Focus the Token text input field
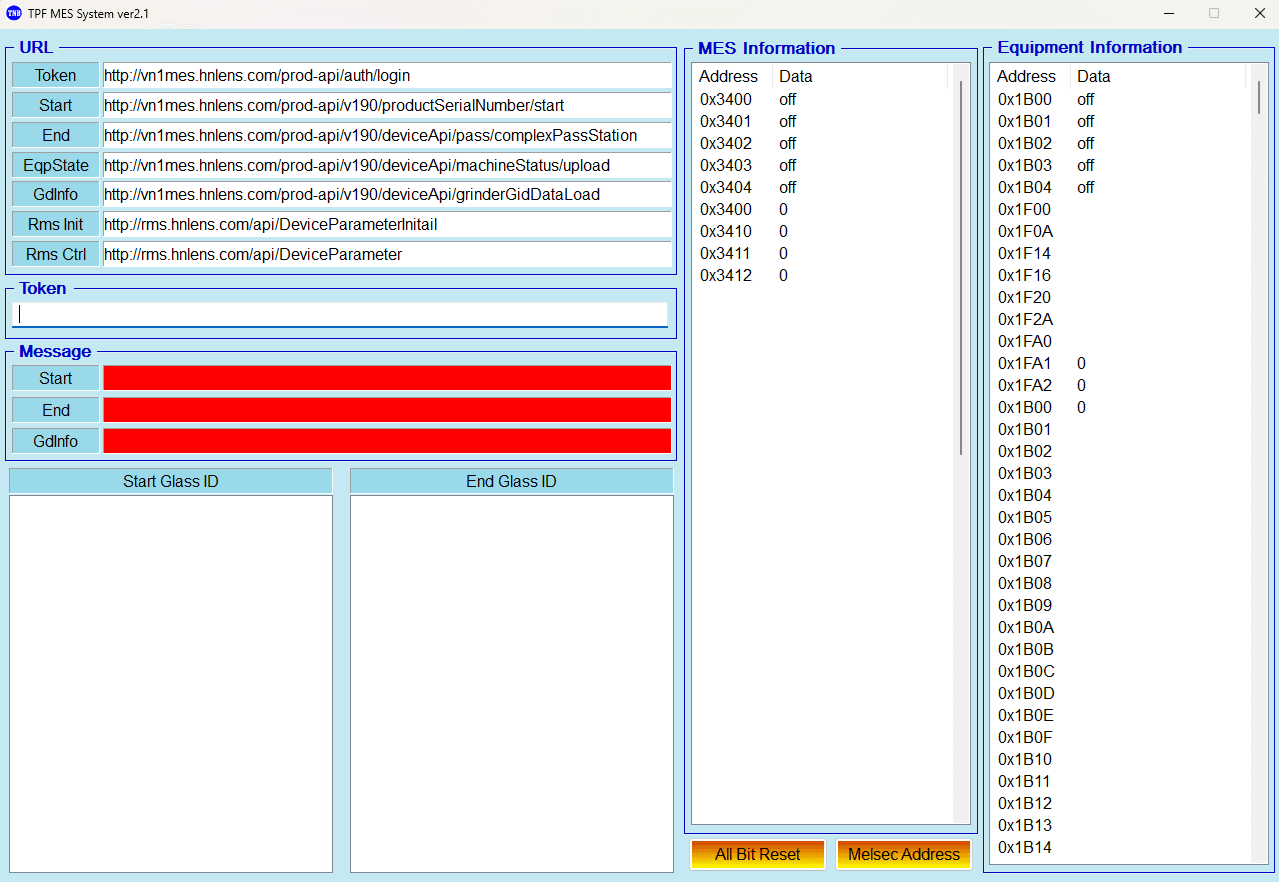This screenshot has width=1279, height=882. [x=340, y=314]
